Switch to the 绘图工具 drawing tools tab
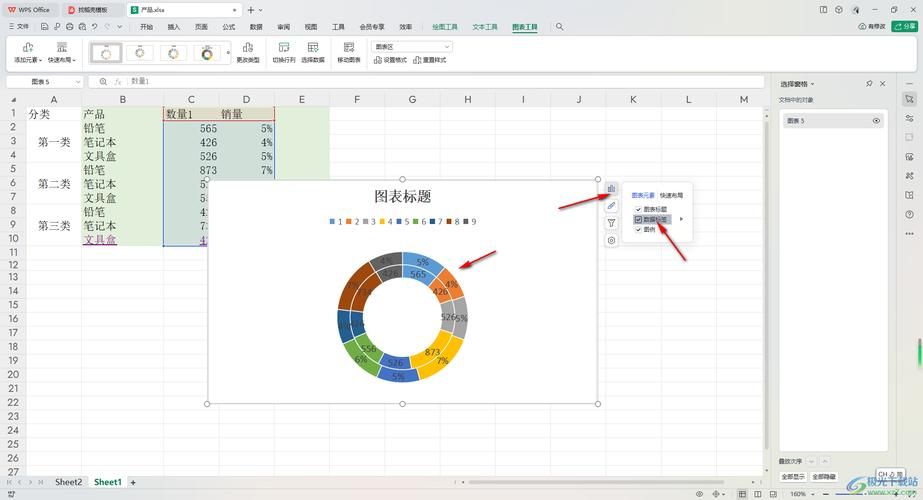 pyautogui.click(x=444, y=27)
